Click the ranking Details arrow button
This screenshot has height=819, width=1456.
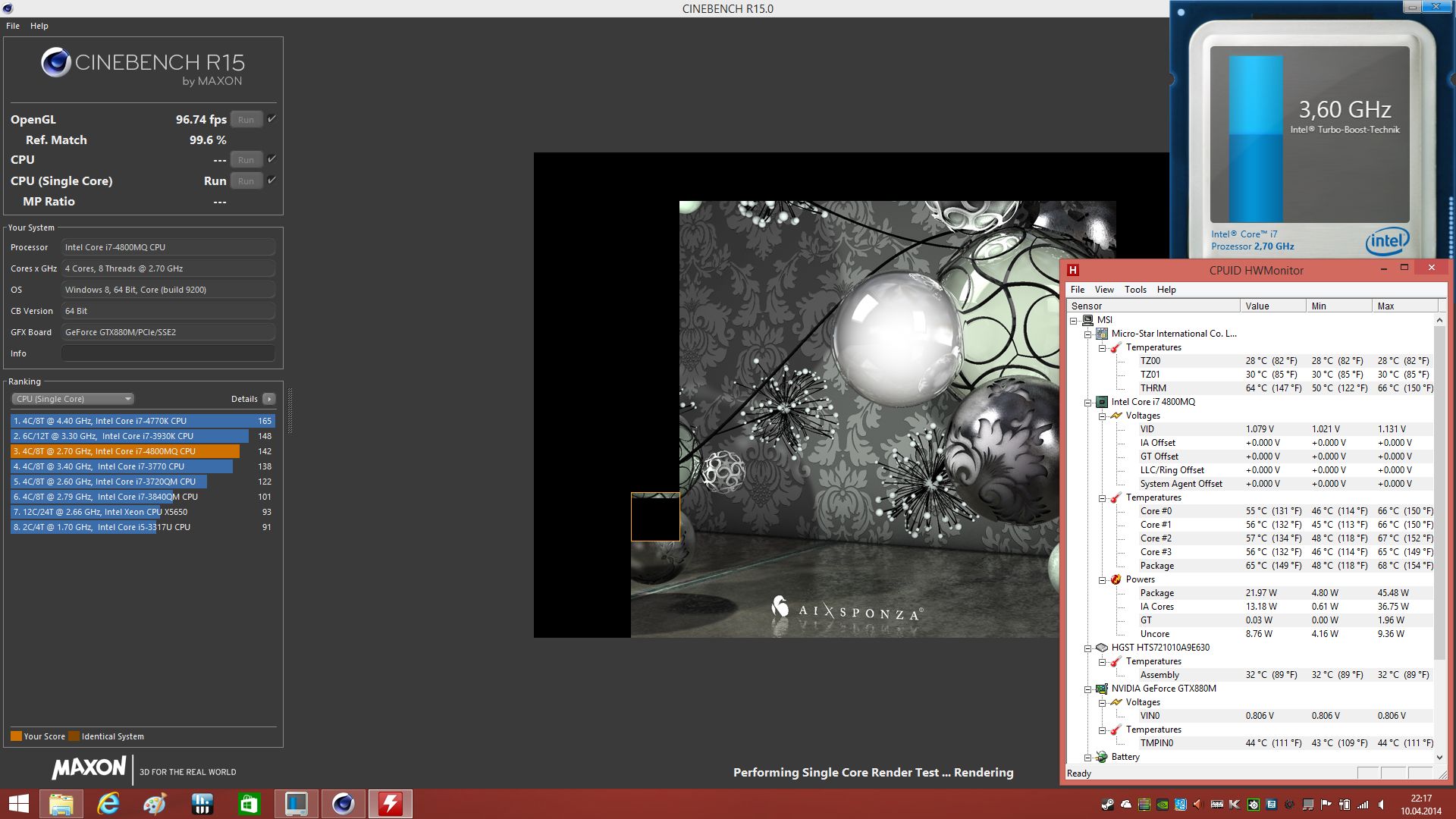[x=268, y=399]
